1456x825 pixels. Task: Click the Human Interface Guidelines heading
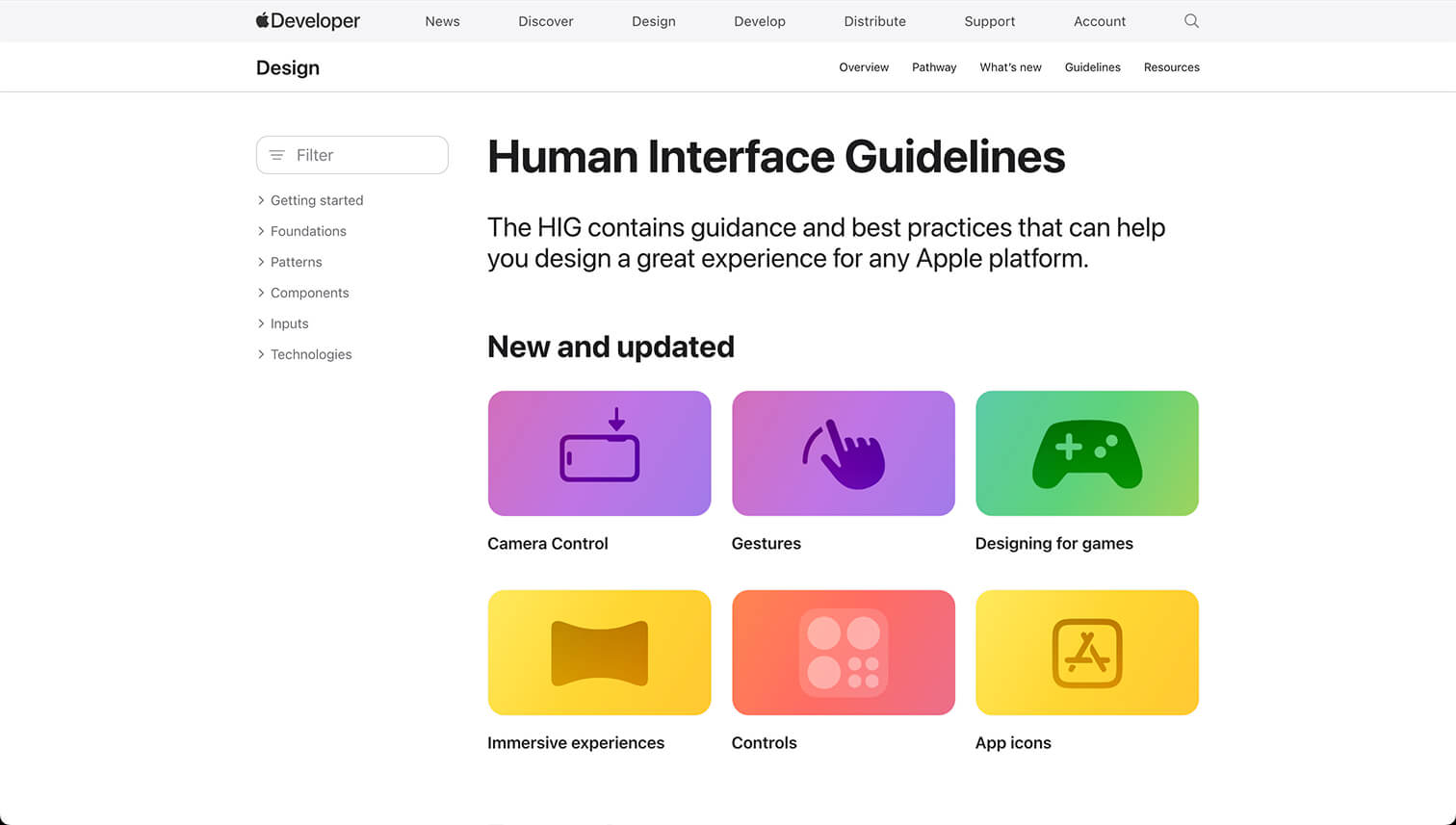(776, 157)
